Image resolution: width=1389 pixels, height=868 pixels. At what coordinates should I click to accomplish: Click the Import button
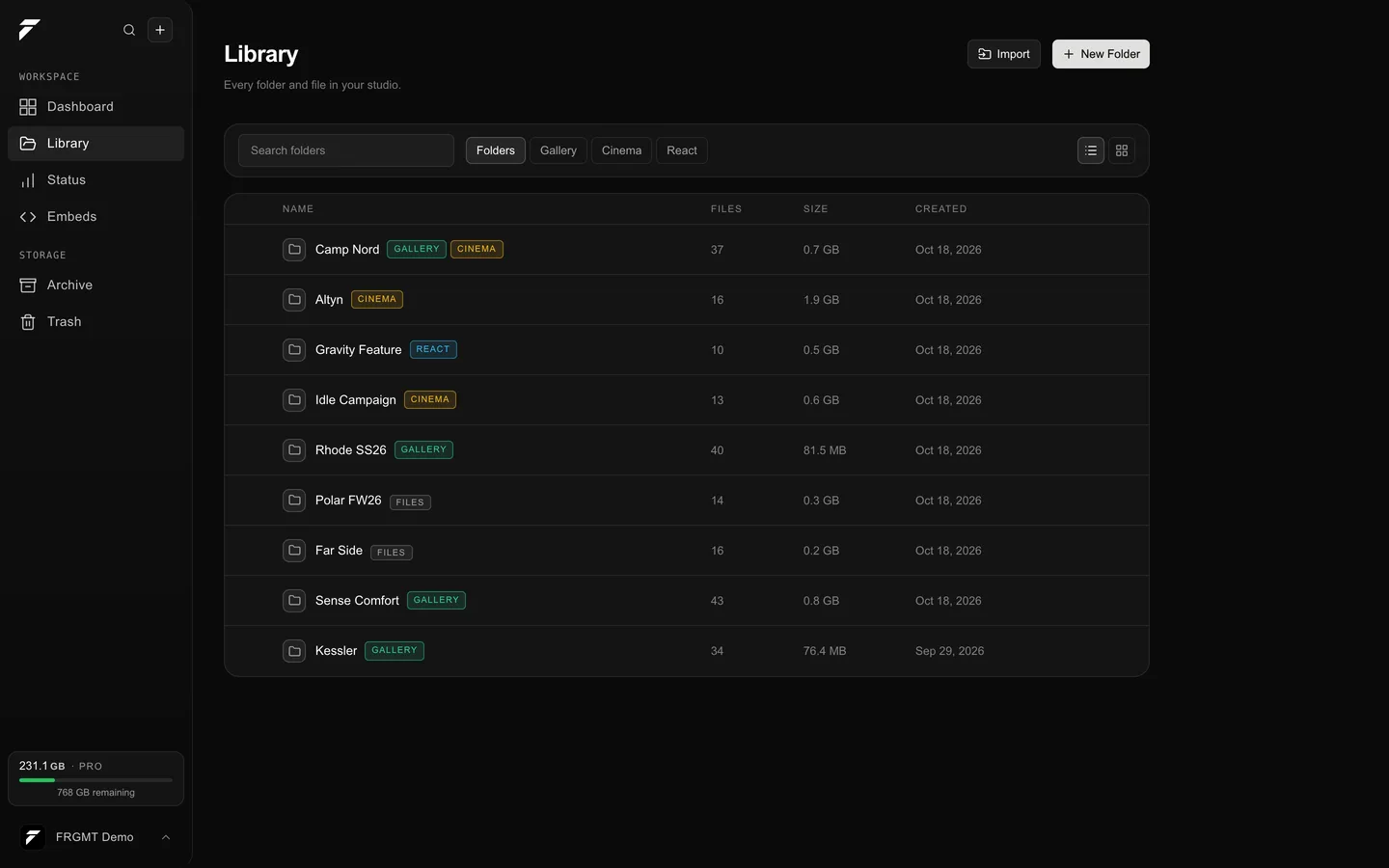(x=1004, y=54)
